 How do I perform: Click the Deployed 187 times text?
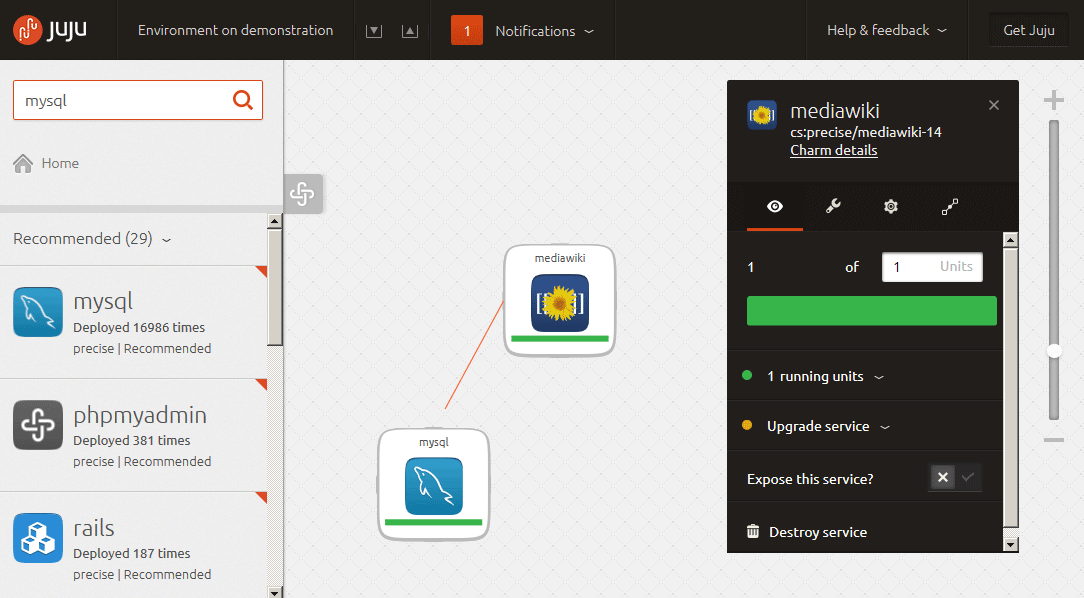pyautogui.click(x=131, y=554)
